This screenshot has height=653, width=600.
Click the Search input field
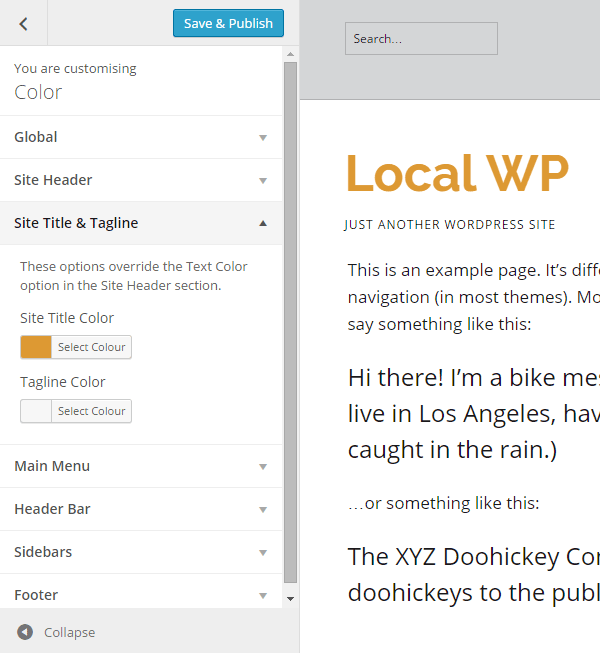pyautogui.click(x=421, y=38)
